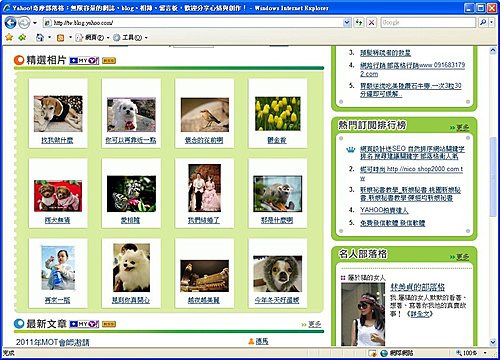Viewport: 500px width, 360px height.
Task: Click the Home page icon in toolbar
Action: pyautogui.click(x=40, y=37)
